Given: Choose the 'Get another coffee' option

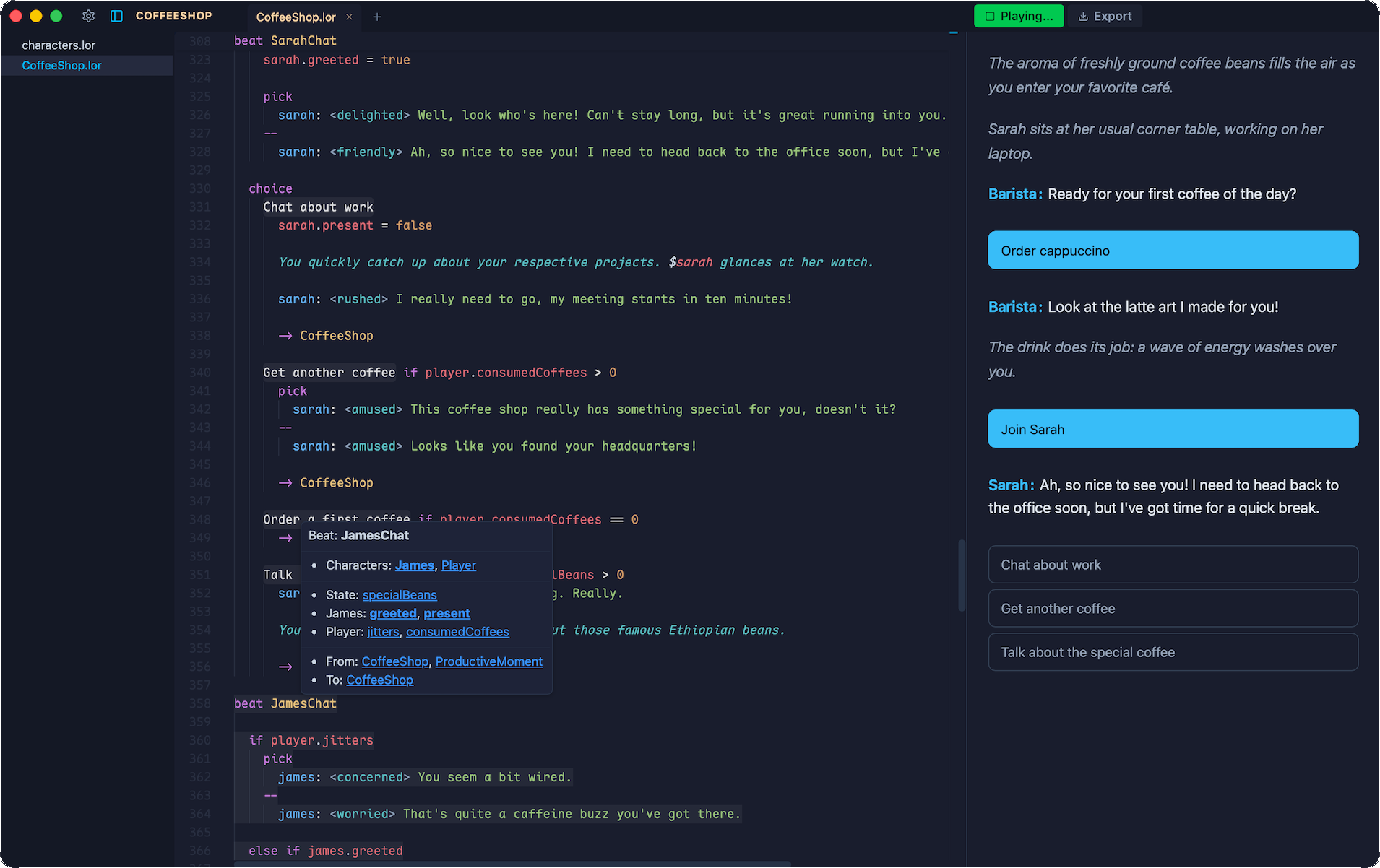Looking at the screenshot, I should [x=1173, y=609].
